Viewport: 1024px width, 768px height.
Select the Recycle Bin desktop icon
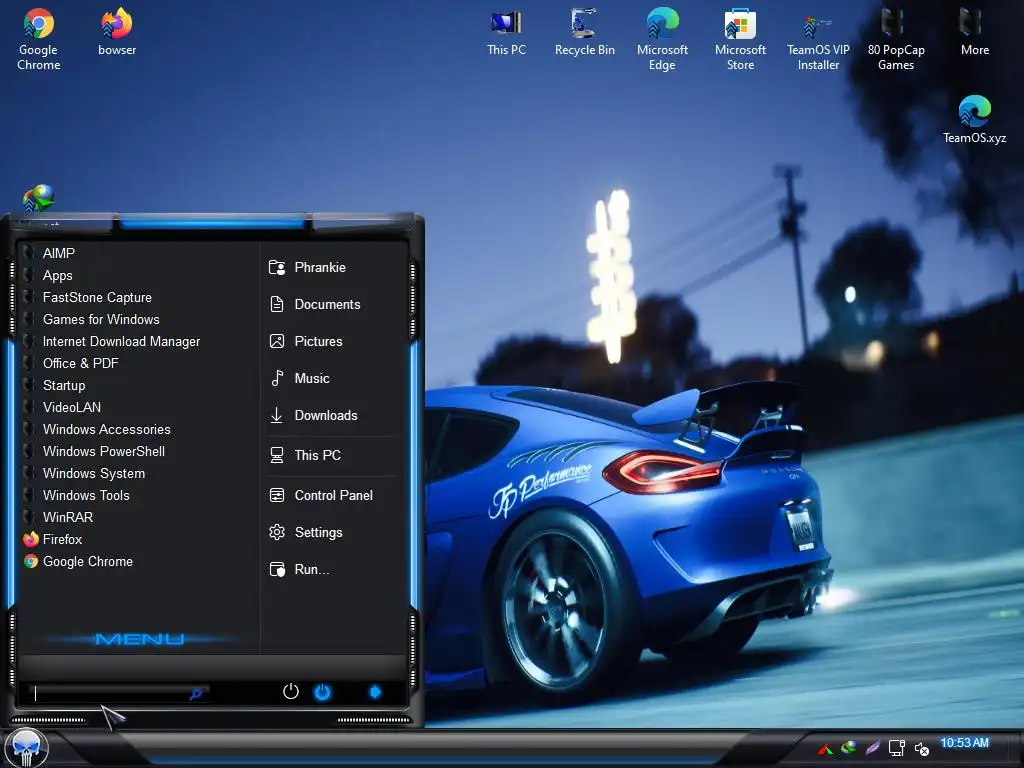click(584, 33)
